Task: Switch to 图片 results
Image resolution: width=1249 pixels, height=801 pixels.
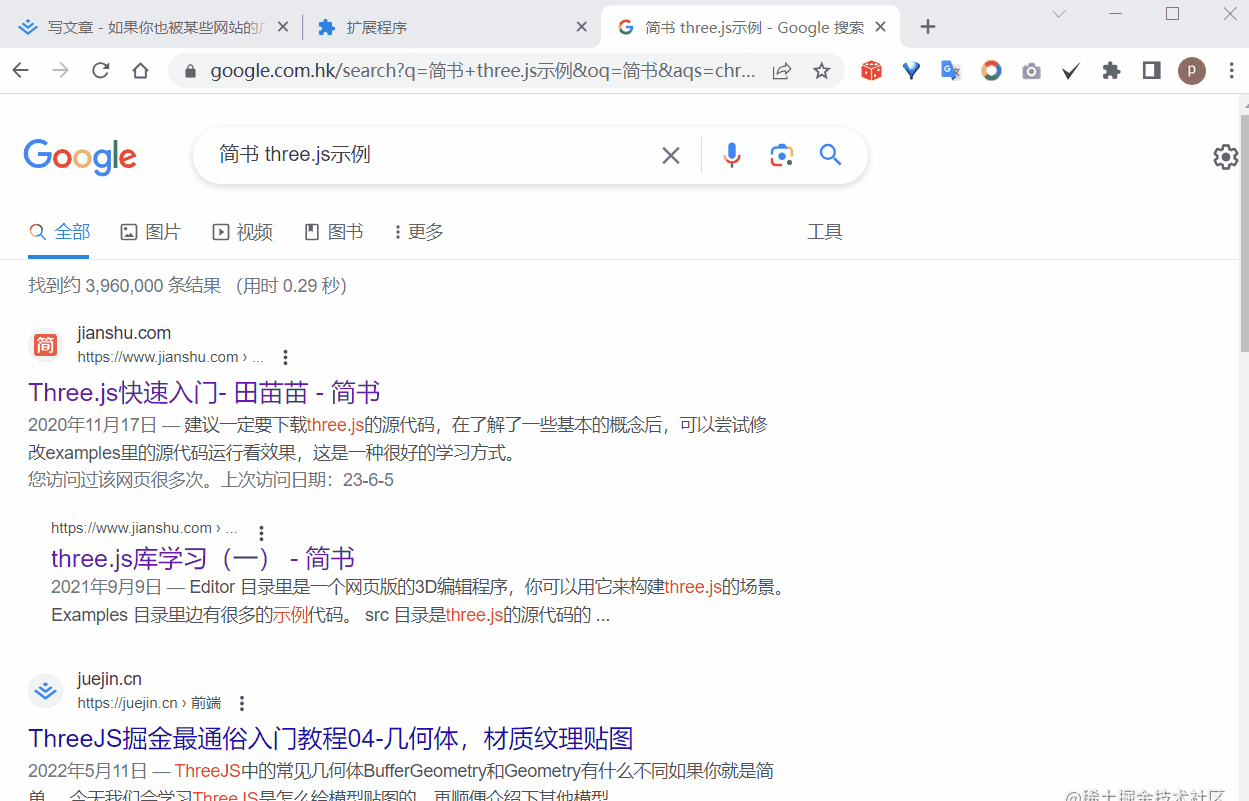Action: click(151, 232)
